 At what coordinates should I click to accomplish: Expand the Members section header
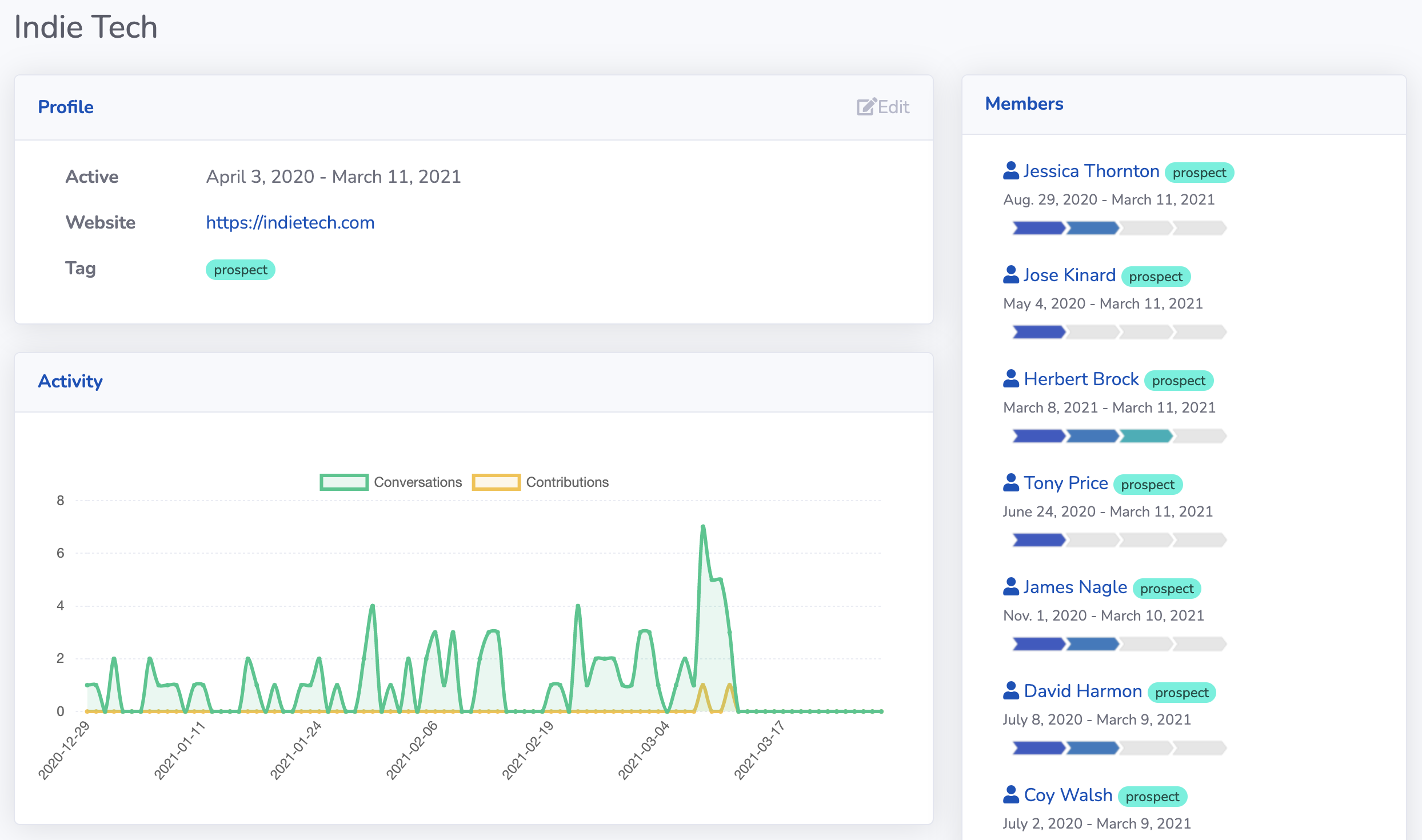[1024, 103]
